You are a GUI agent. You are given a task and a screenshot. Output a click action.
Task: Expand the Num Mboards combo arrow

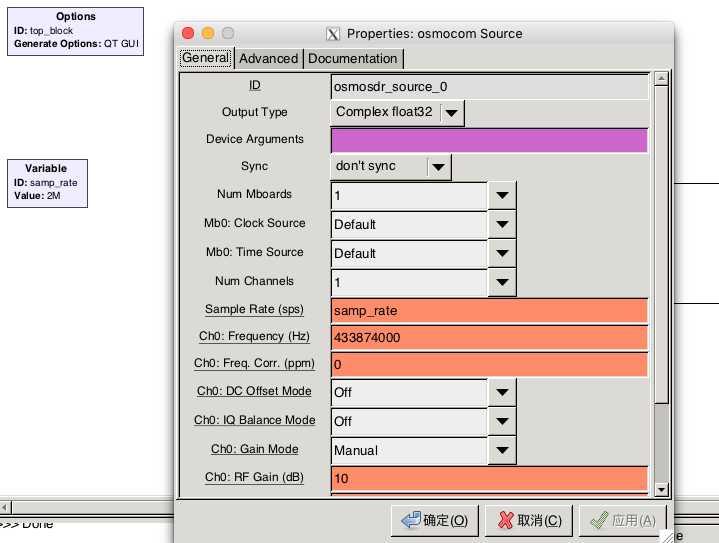click(502, 195)
